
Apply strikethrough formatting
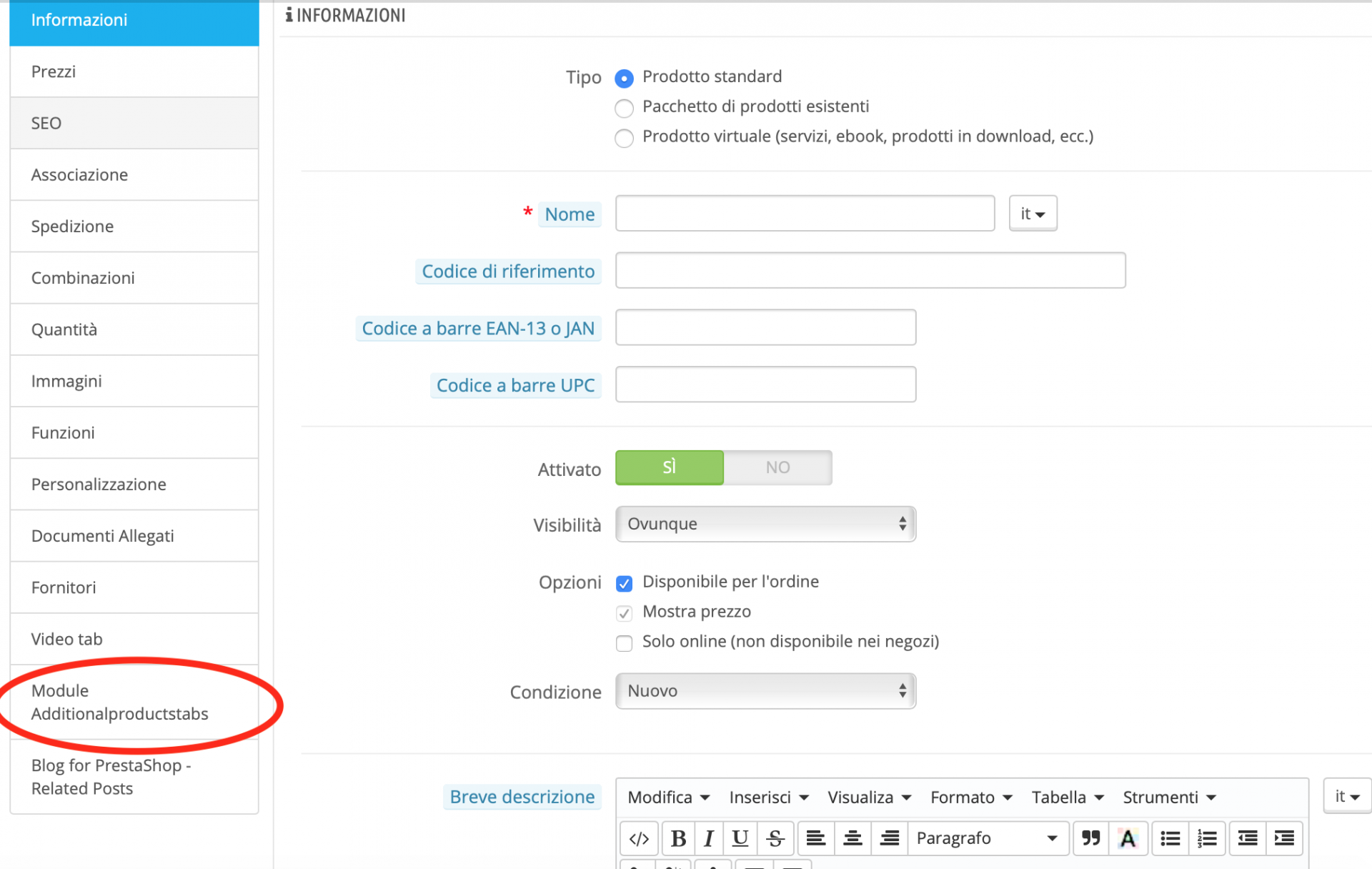775,838
